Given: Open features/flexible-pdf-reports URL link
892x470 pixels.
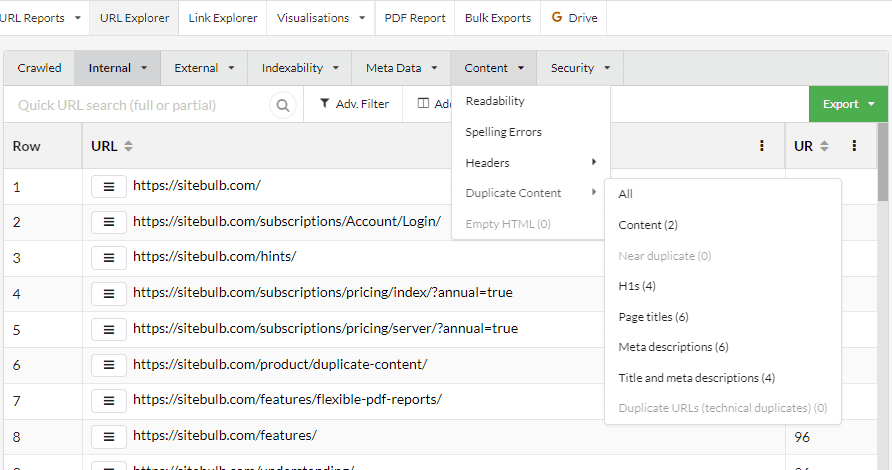Looking at the screenshot, I should click(x=287, y=399).
